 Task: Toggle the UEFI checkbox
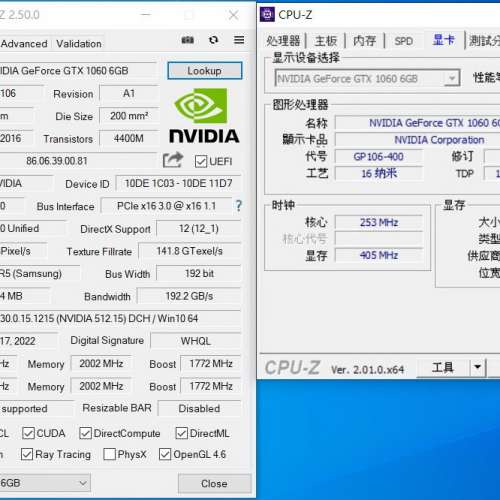201,162
